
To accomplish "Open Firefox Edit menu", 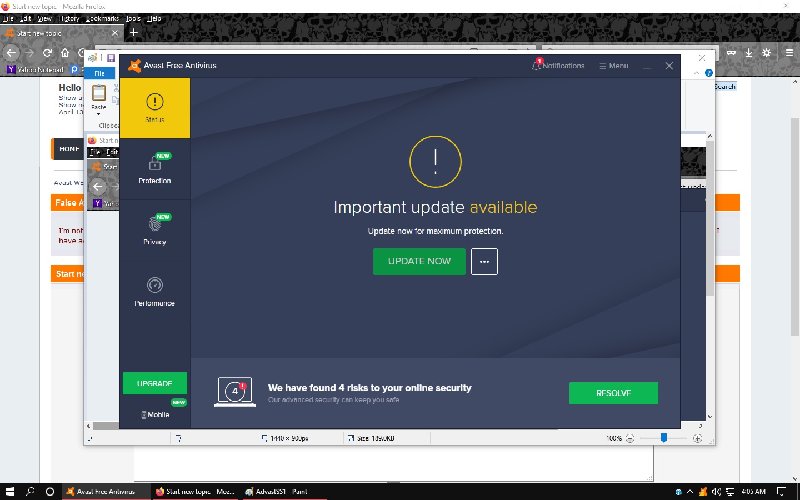I will point(26,18).
